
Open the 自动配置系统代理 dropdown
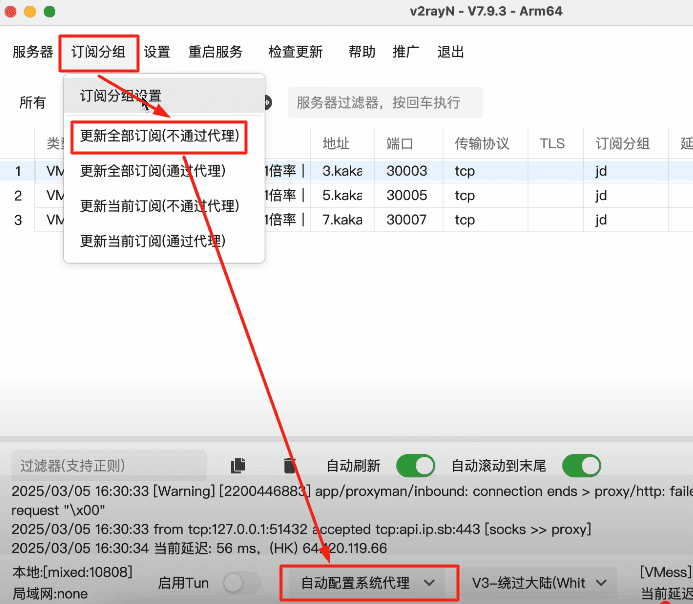point(368,583)
